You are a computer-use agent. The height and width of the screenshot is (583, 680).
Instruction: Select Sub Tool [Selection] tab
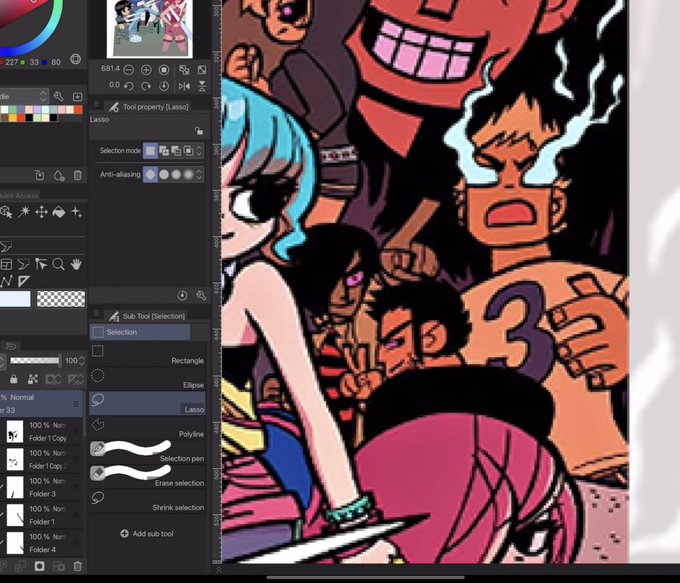147,316
